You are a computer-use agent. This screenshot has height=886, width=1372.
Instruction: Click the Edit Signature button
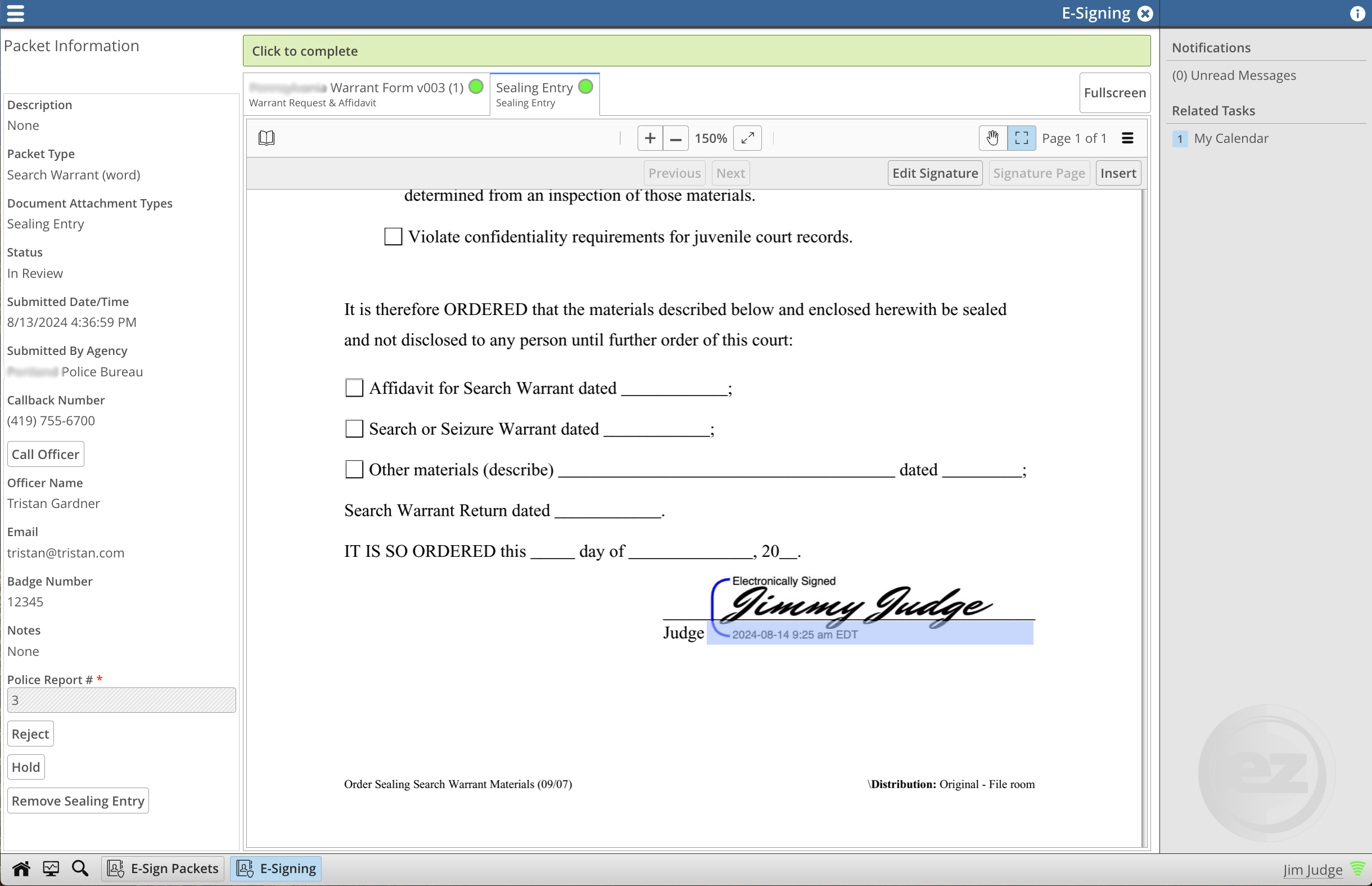935,173
